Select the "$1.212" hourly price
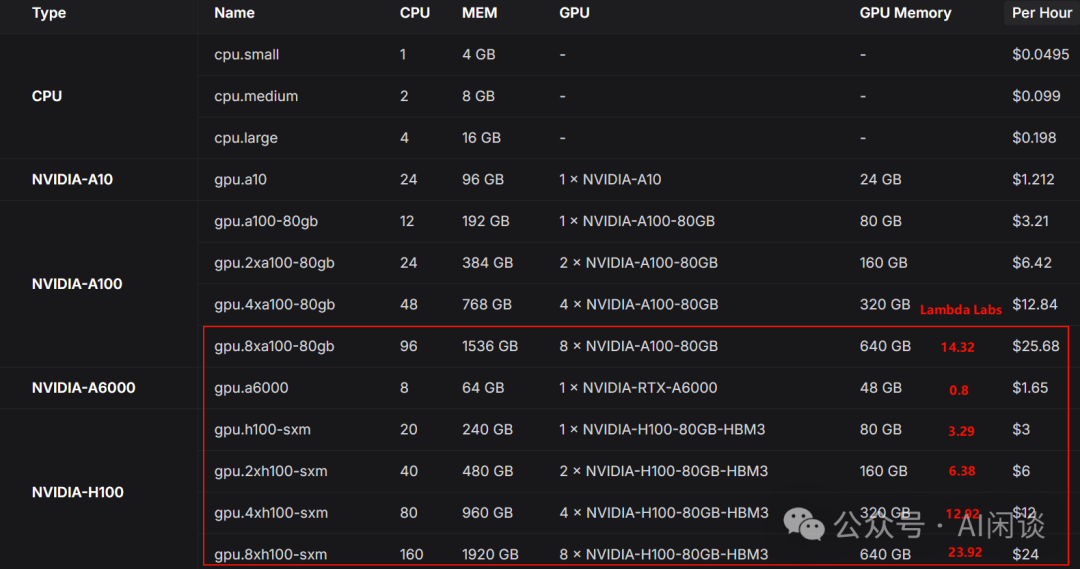Screen dimensions: 1080x569 1033,180
